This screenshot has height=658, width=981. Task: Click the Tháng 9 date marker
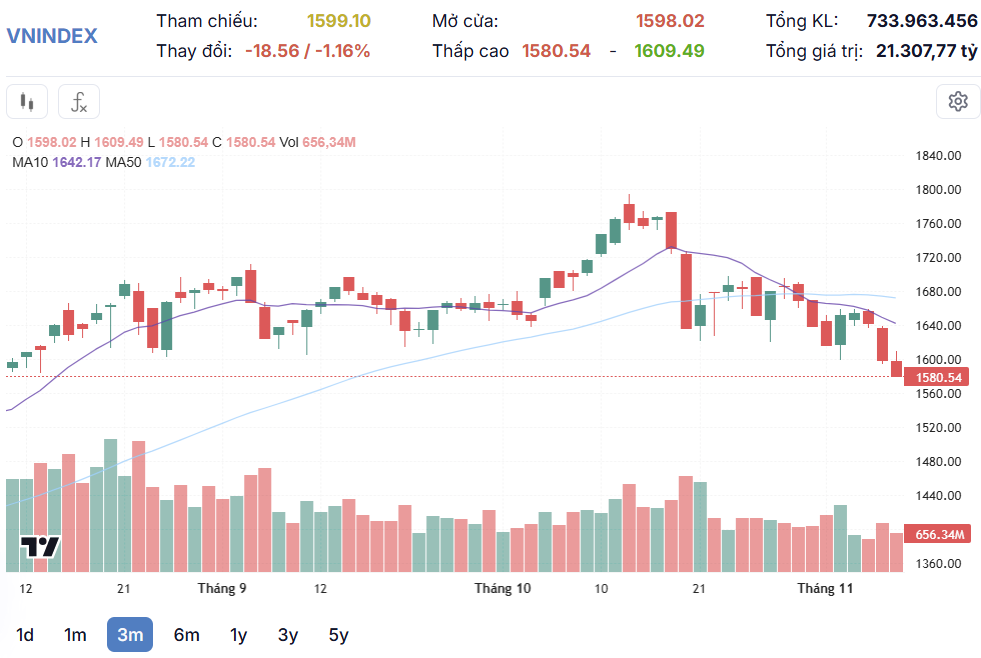tap(222, 588)
